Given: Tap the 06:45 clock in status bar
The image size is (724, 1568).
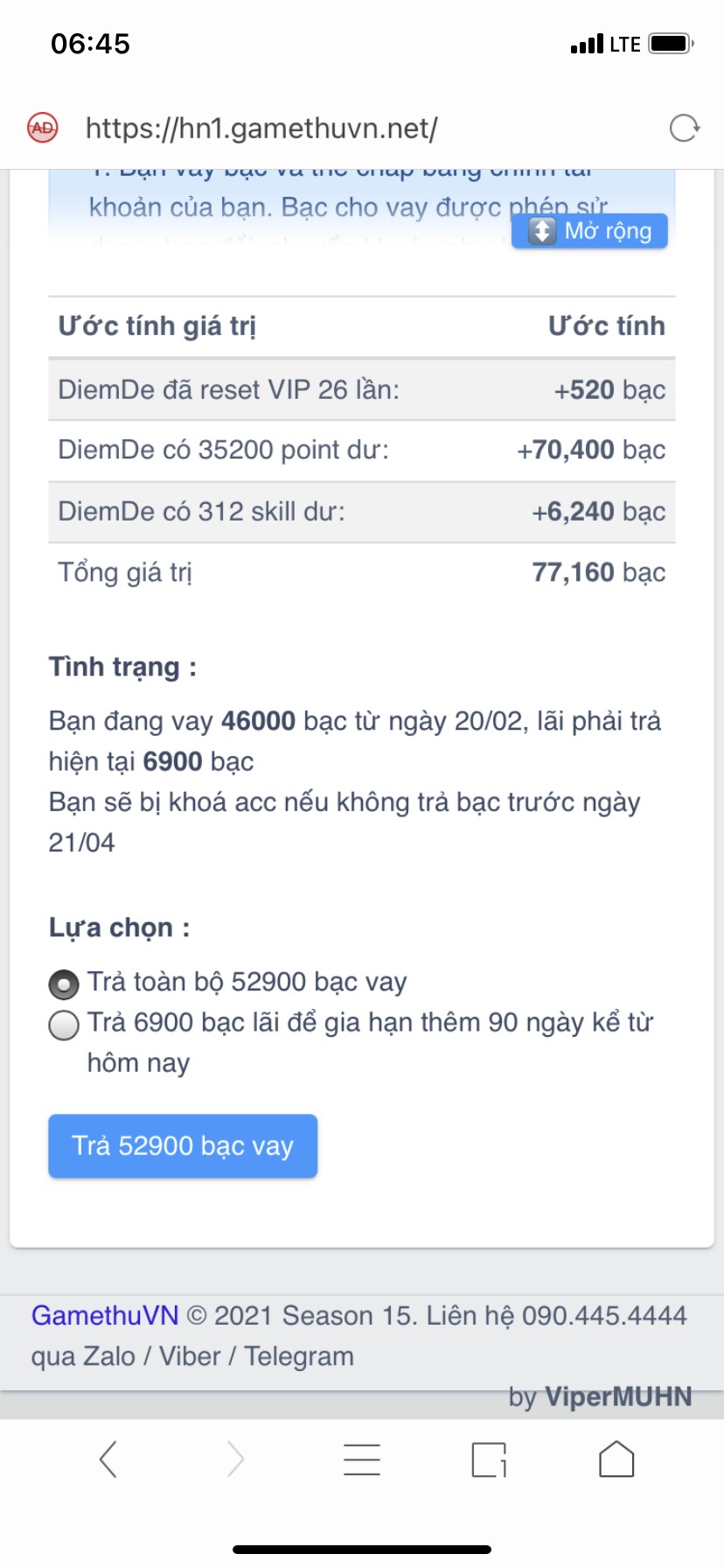Looking at the screenshot, I should [90, 44].
